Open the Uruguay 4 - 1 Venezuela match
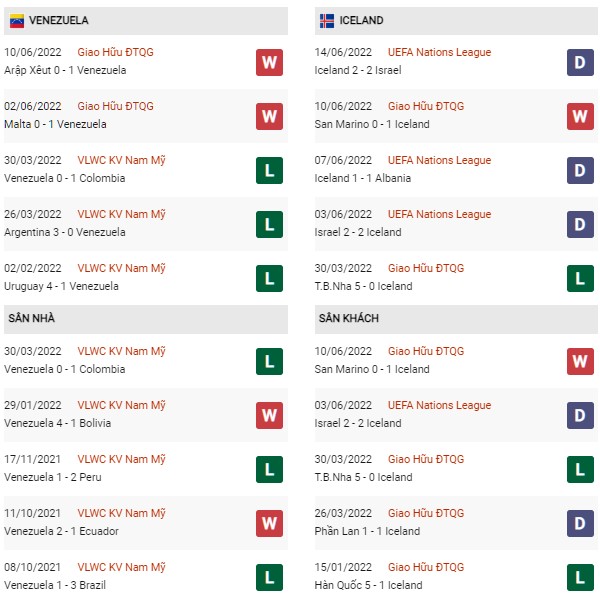 [61, 286]
